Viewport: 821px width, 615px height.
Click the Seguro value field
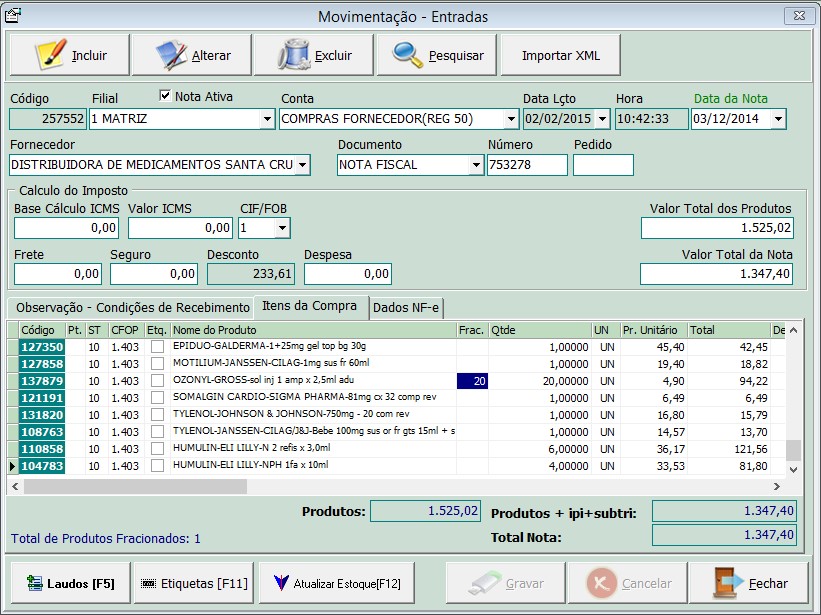(154, 274)
